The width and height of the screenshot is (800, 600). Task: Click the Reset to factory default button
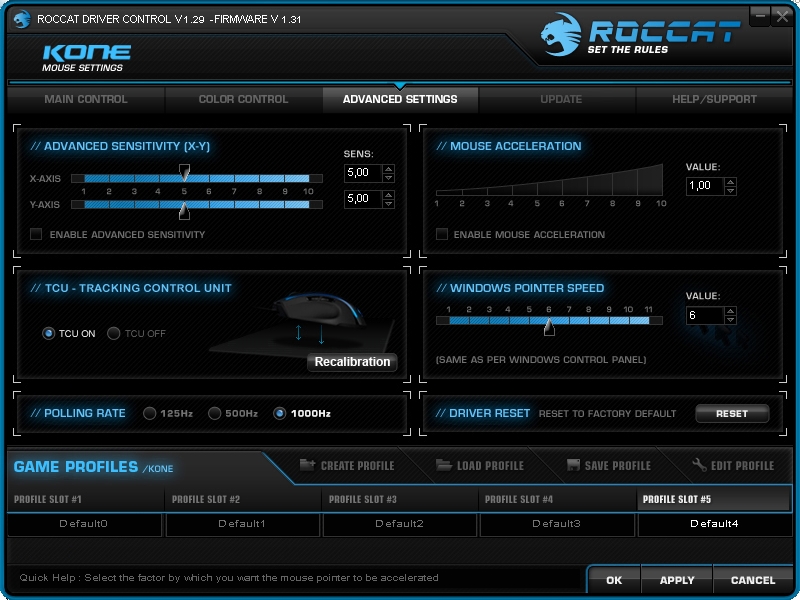732,414
